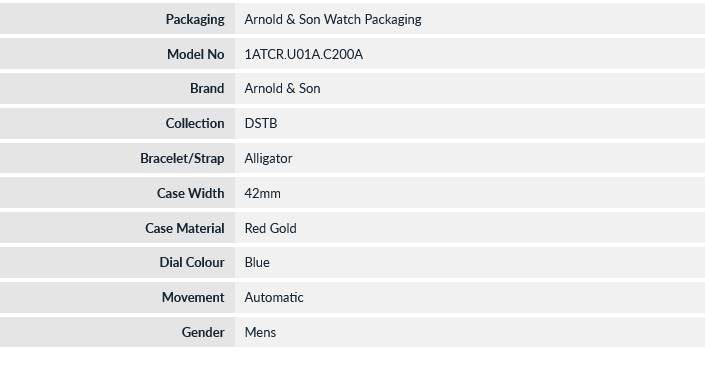The width and height of the screenshot is (705, 369).
Task: Click the Dial Colour label
Action: point(192,262)
